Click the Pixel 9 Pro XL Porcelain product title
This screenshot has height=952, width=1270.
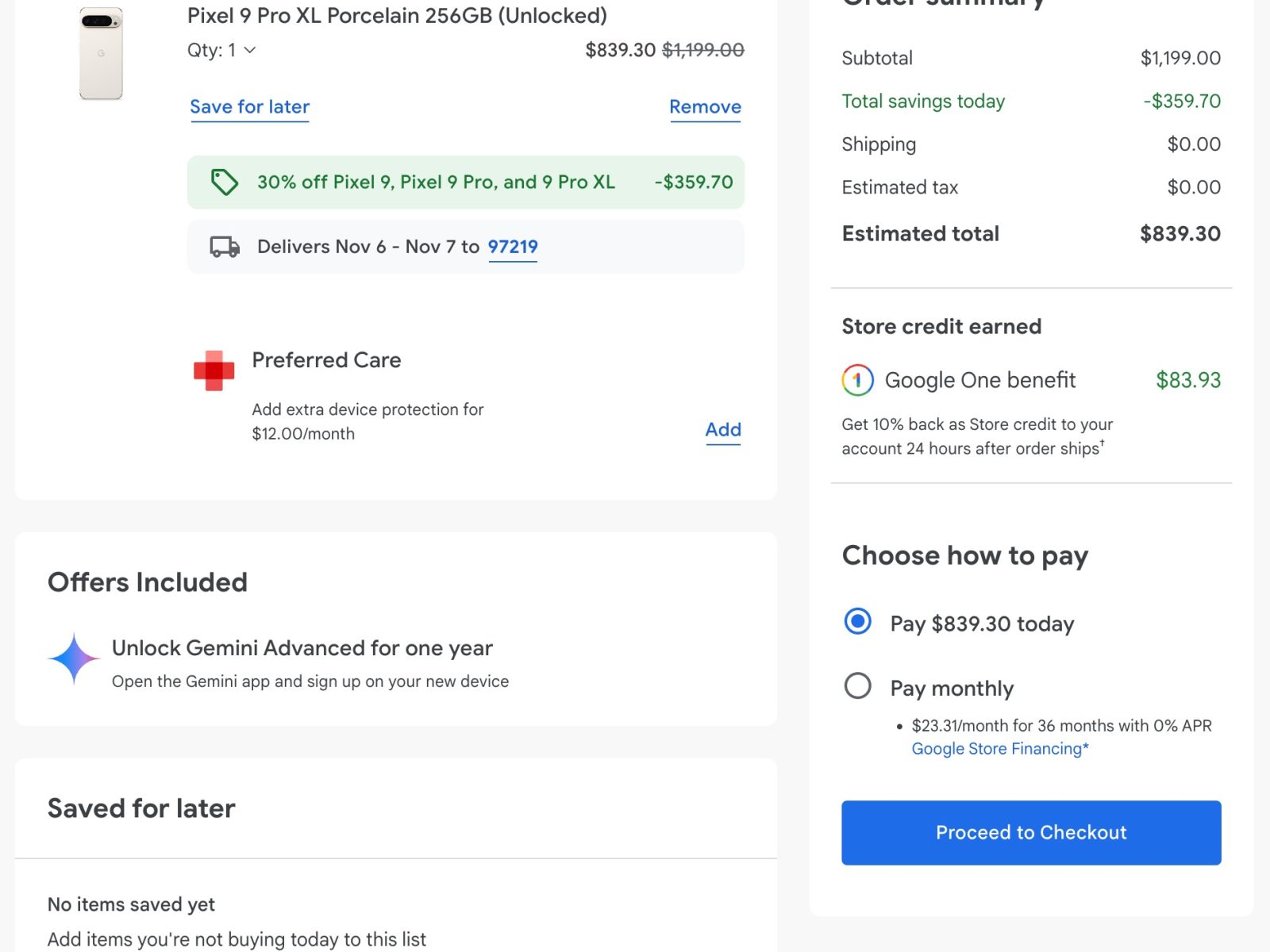[397, 16]
